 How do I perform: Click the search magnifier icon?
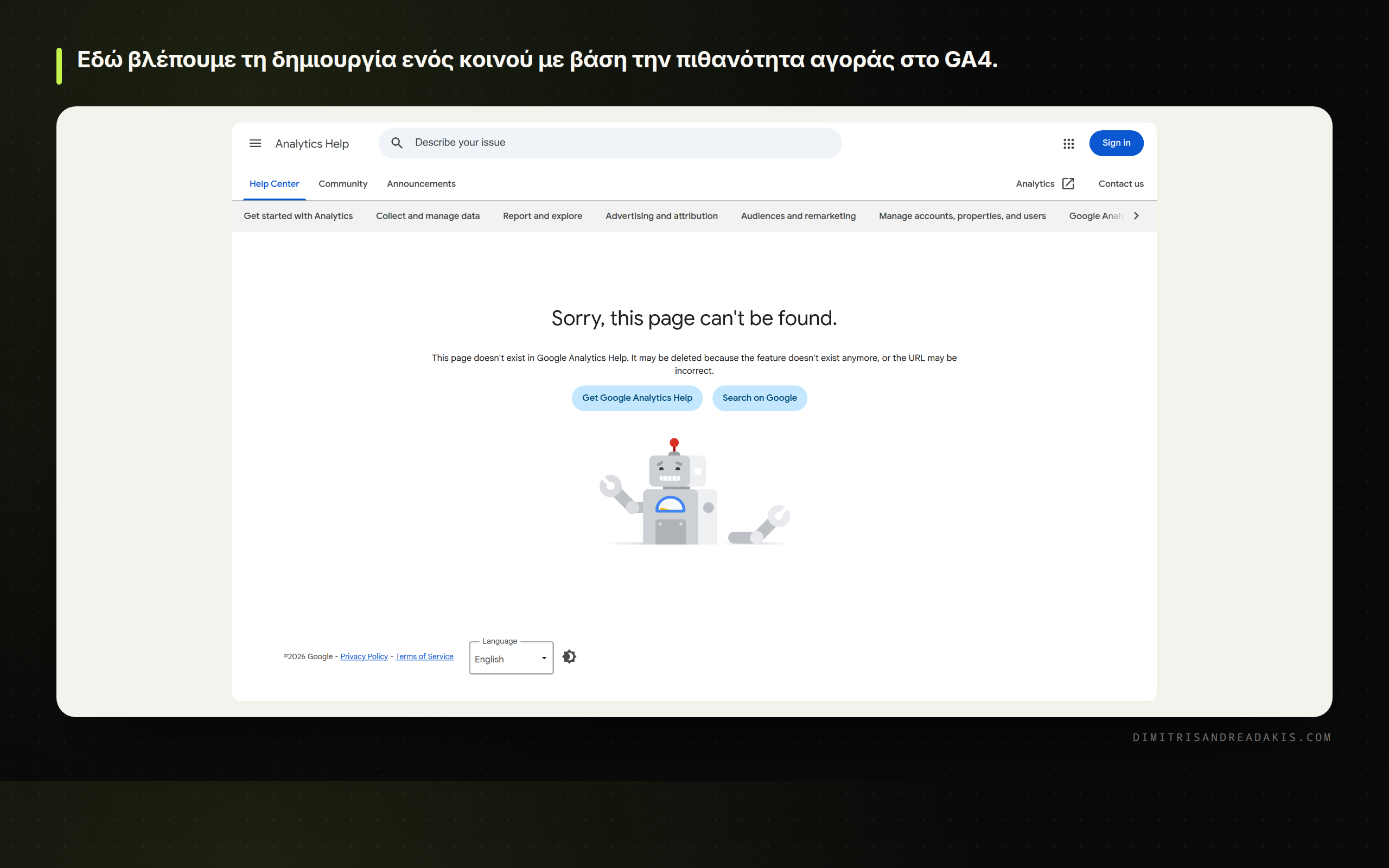[x=397, y=143]
